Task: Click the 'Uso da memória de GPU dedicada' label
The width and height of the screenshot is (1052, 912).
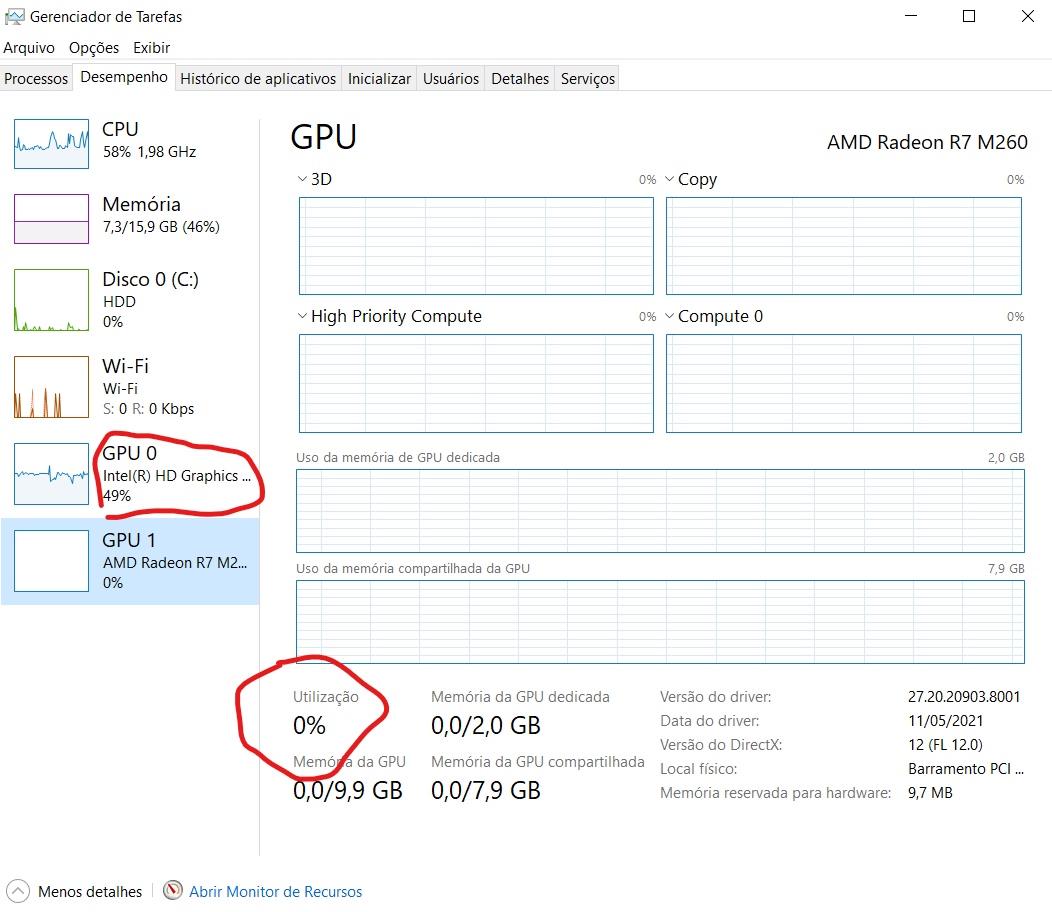Action: (398, 458)
